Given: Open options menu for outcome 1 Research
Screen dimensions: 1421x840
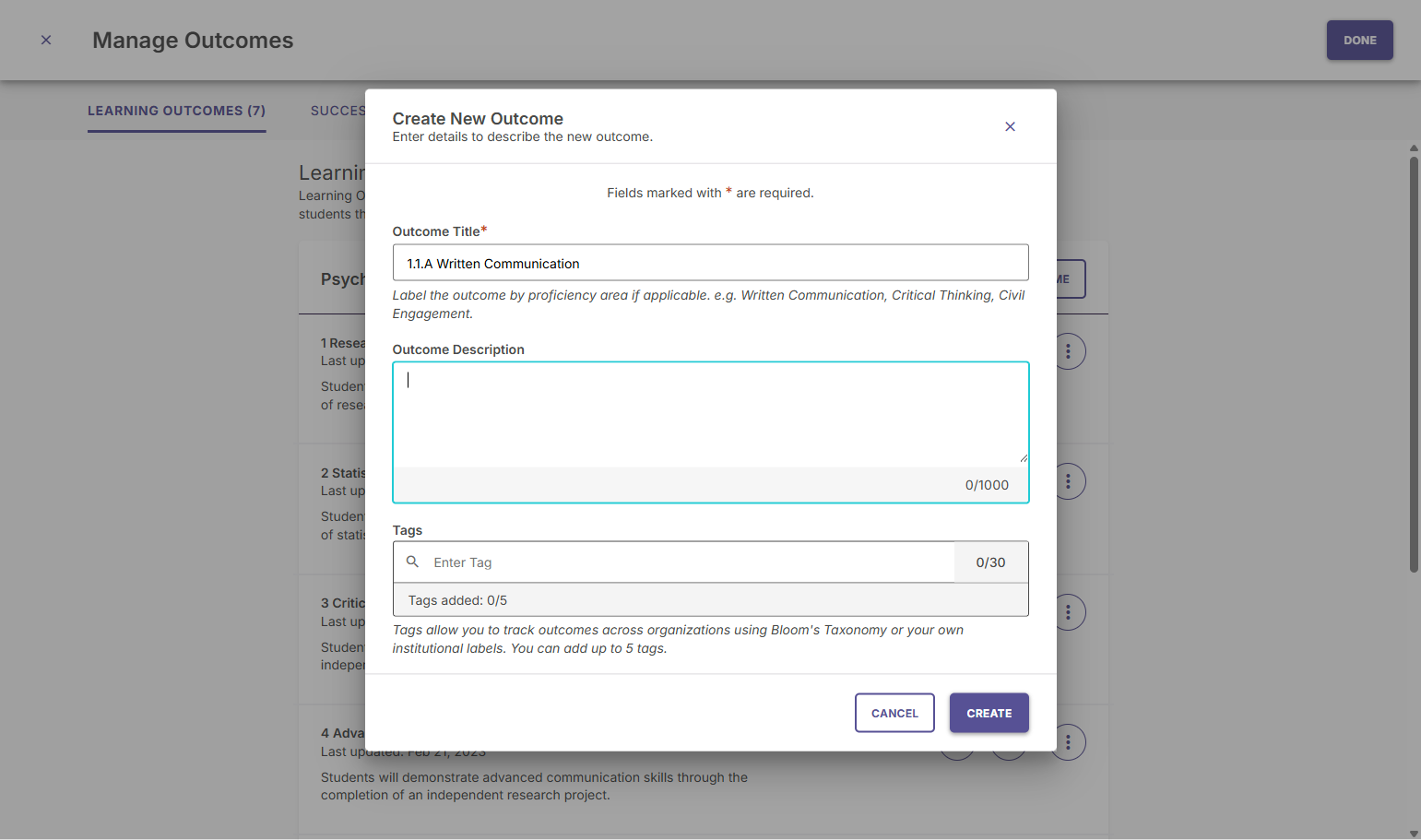Looking at the screenshot, I should click(x=1068, y=351).
